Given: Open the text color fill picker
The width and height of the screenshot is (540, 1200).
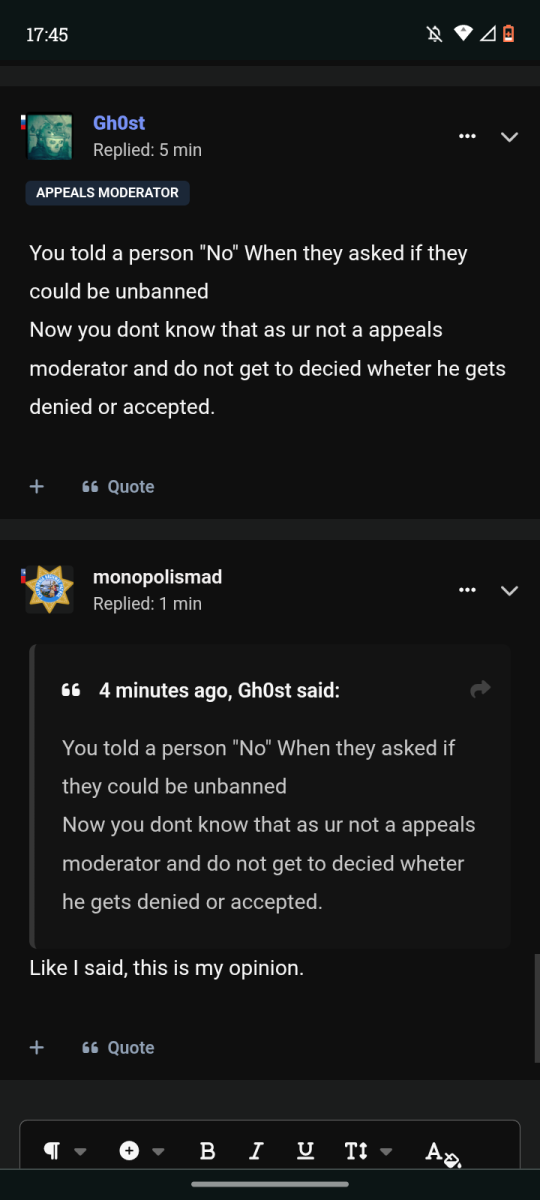Looking at the screenshot, I should pyautogui.click(x=442, y=1153).
